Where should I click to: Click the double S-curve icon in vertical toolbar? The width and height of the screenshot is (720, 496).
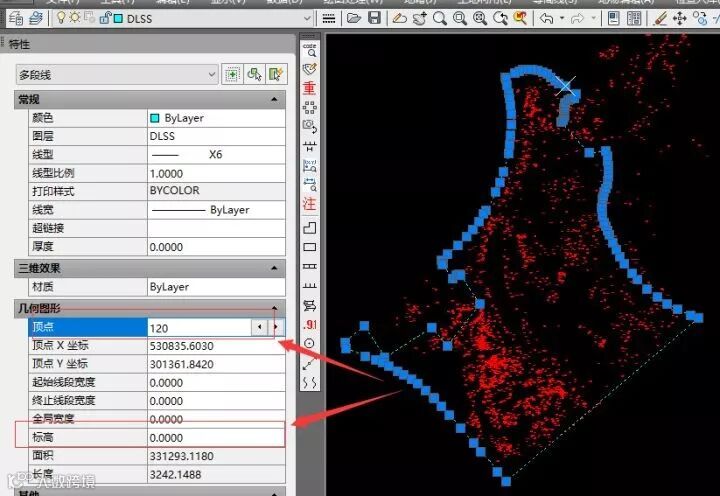click(x=309, y=383)
